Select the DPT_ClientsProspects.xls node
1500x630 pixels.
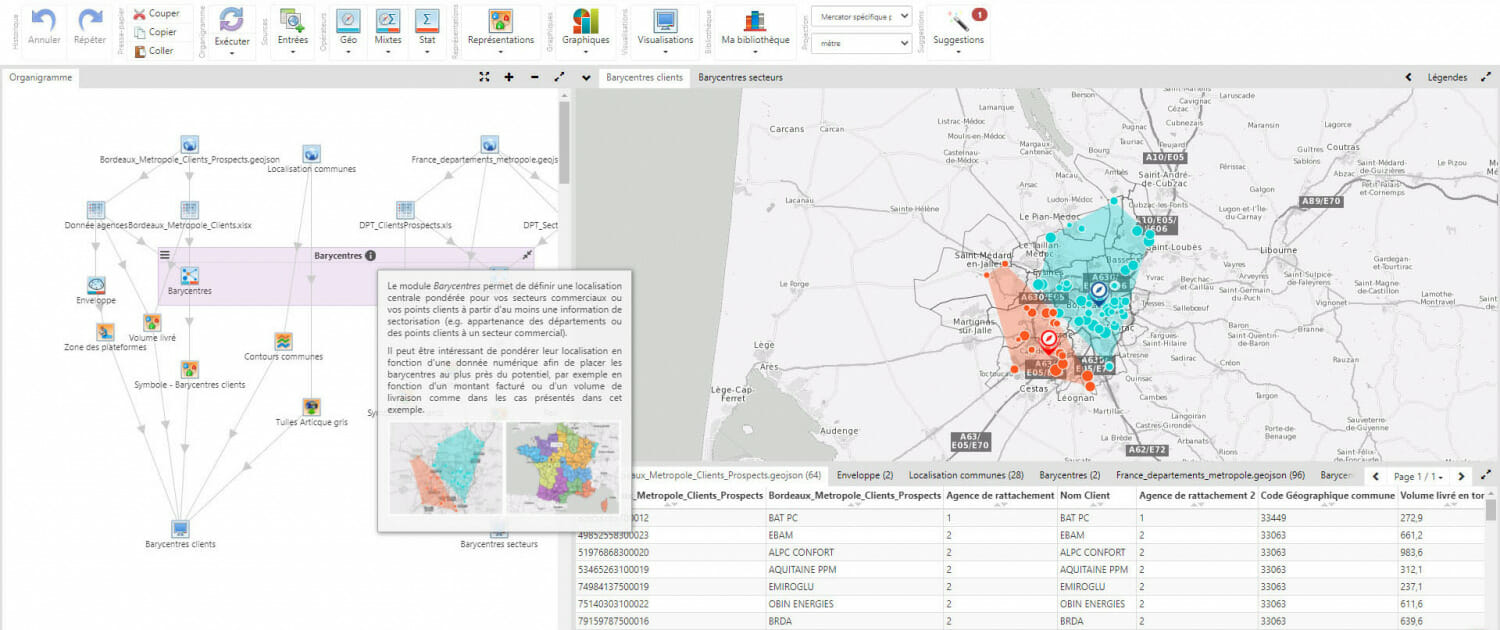(405, 210)
